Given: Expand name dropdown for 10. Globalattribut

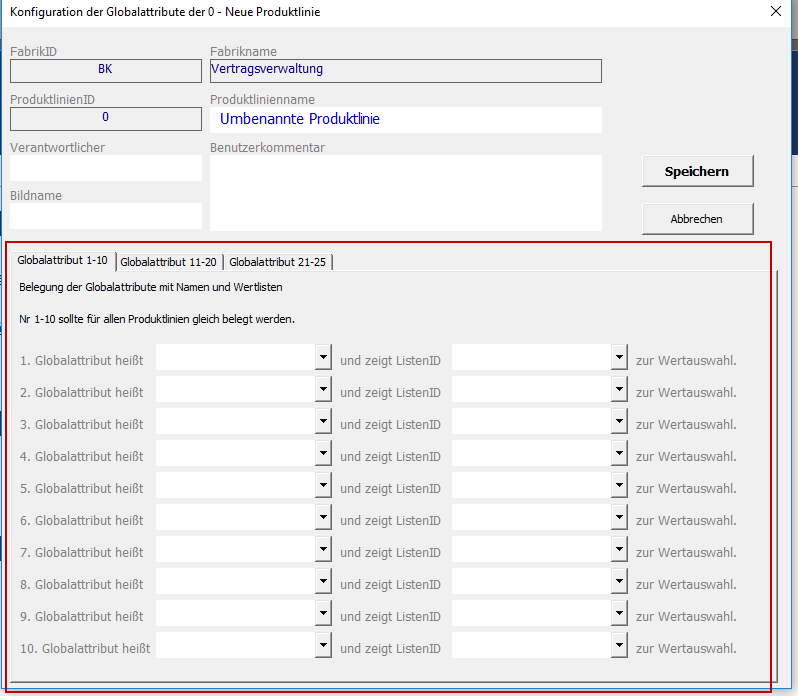Looking at the screenshot, I should click(323, 646).
